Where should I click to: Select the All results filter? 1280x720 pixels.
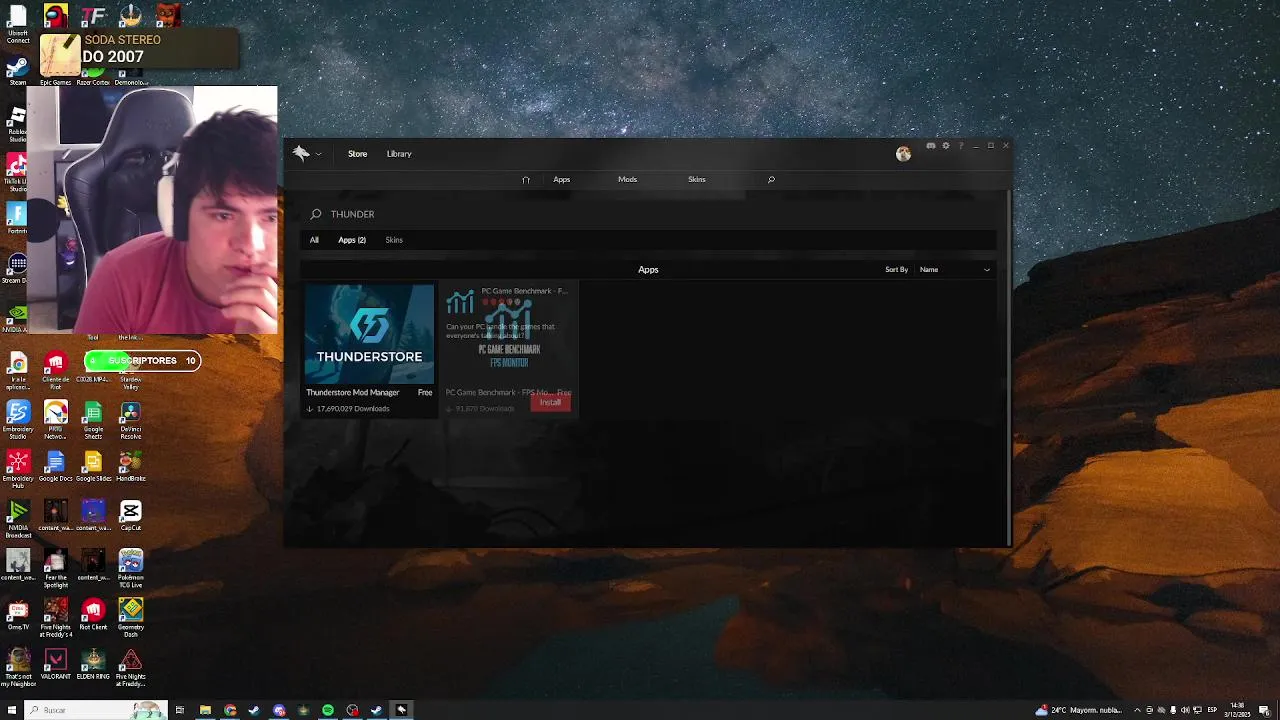(x=314, y=240)
